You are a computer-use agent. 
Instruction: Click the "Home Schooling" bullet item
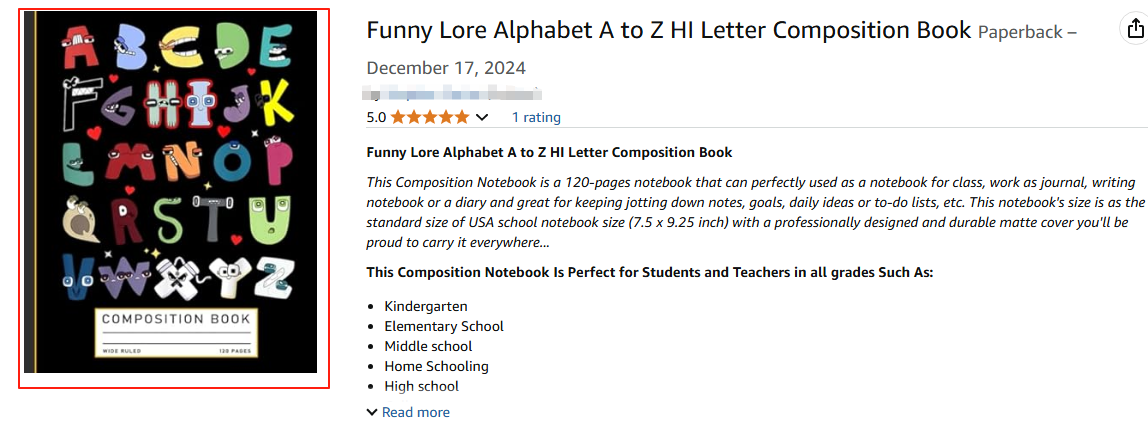(436, 366)
